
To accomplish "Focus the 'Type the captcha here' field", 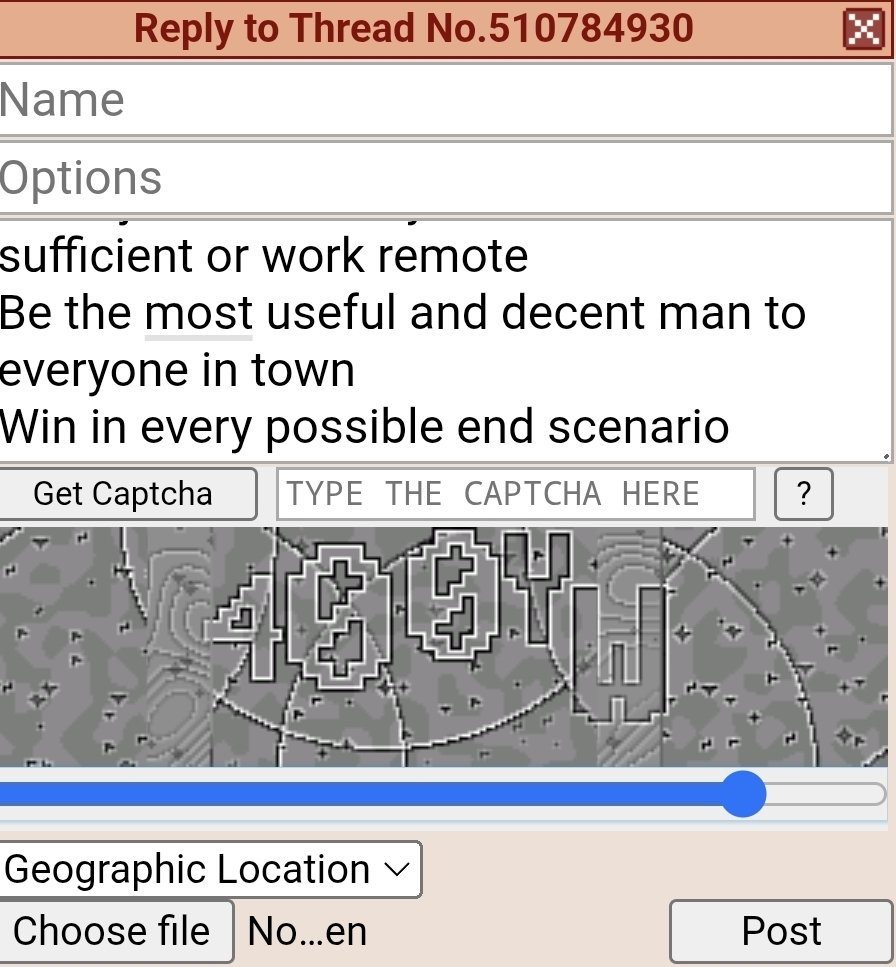I will [516, 494].
